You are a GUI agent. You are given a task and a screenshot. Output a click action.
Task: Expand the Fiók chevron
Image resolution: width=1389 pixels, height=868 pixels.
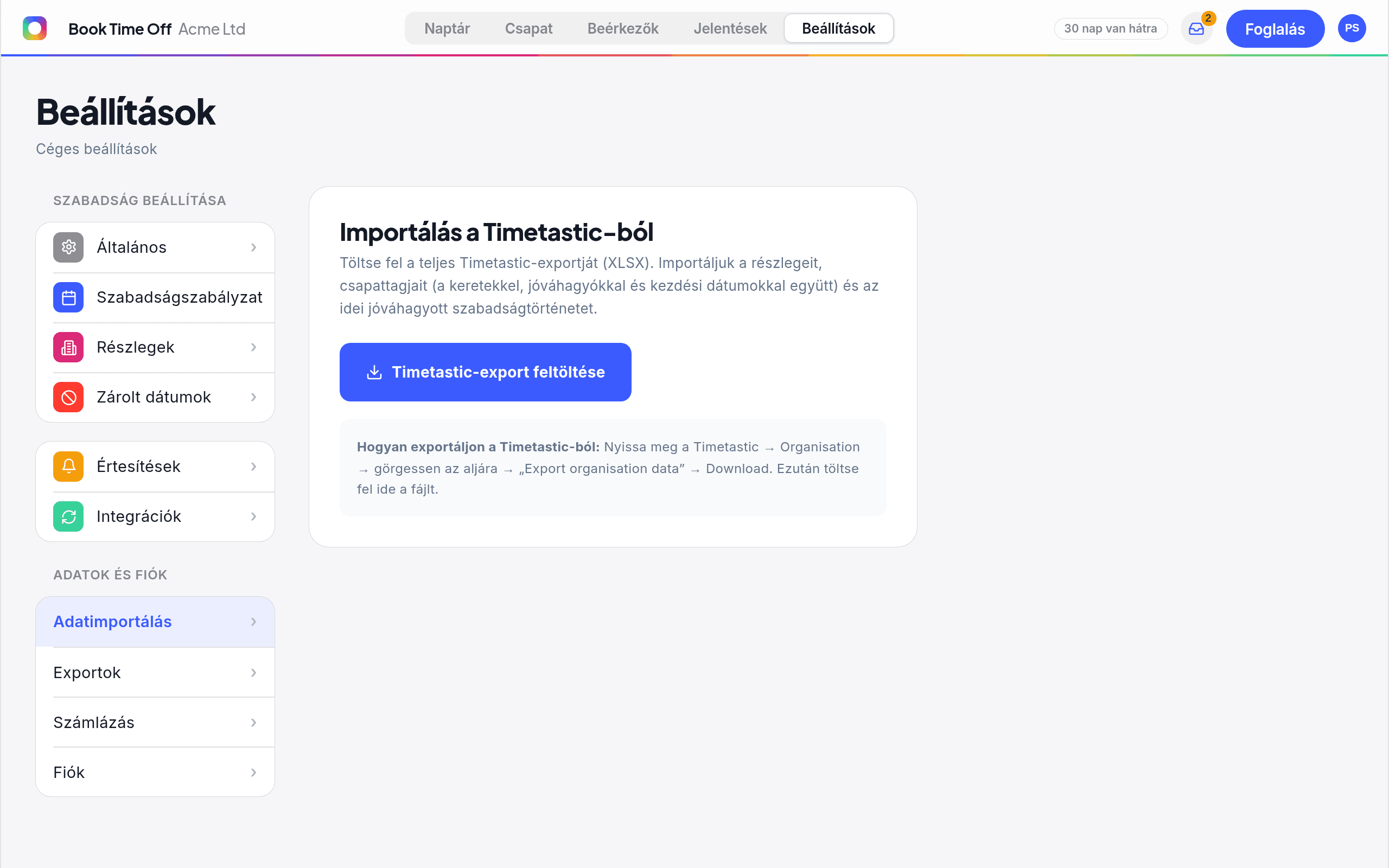click(254, 772)
